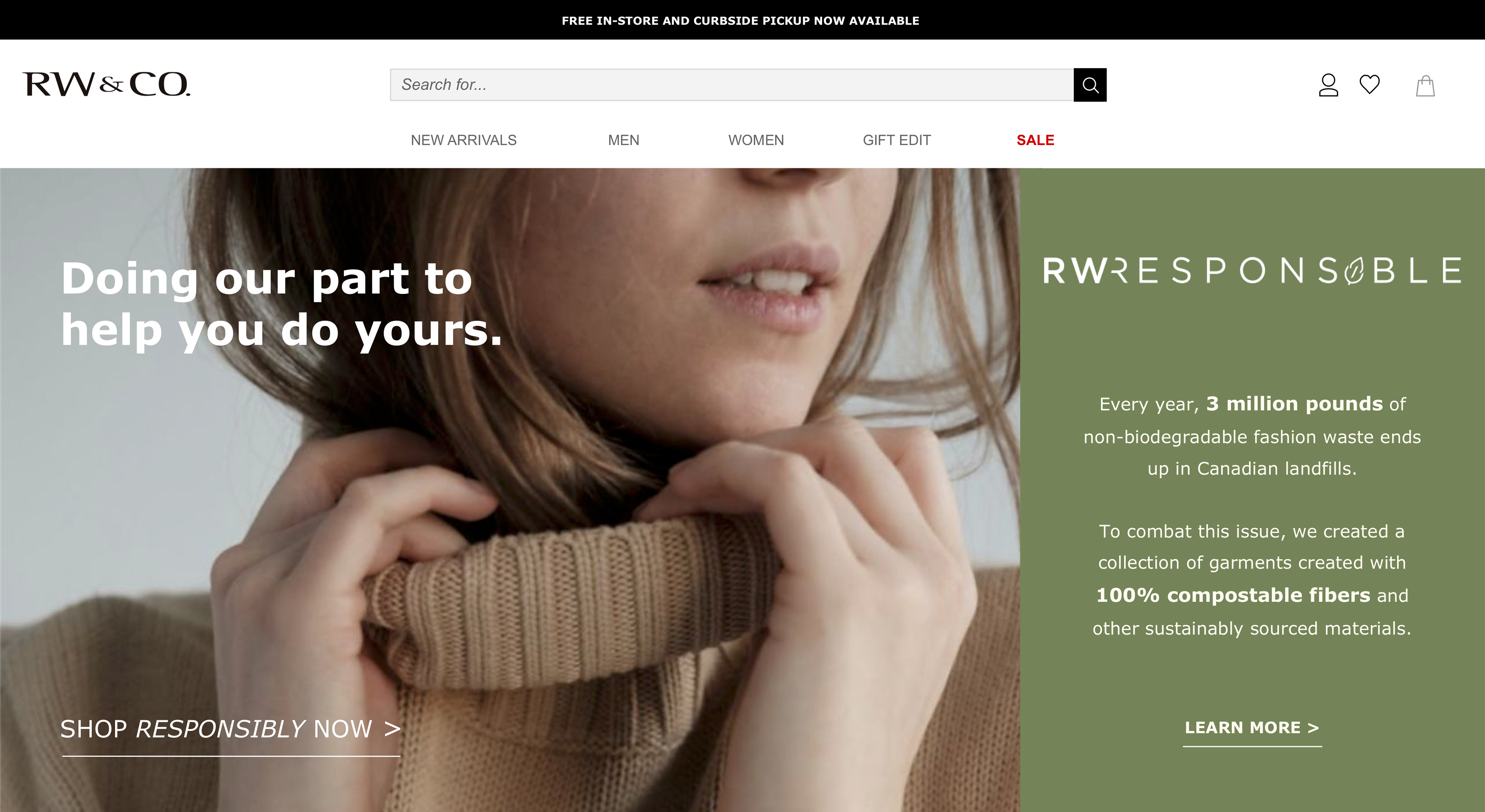Open the Women menu
Viewport: 1485px width, 812px height.
point(756,140)
